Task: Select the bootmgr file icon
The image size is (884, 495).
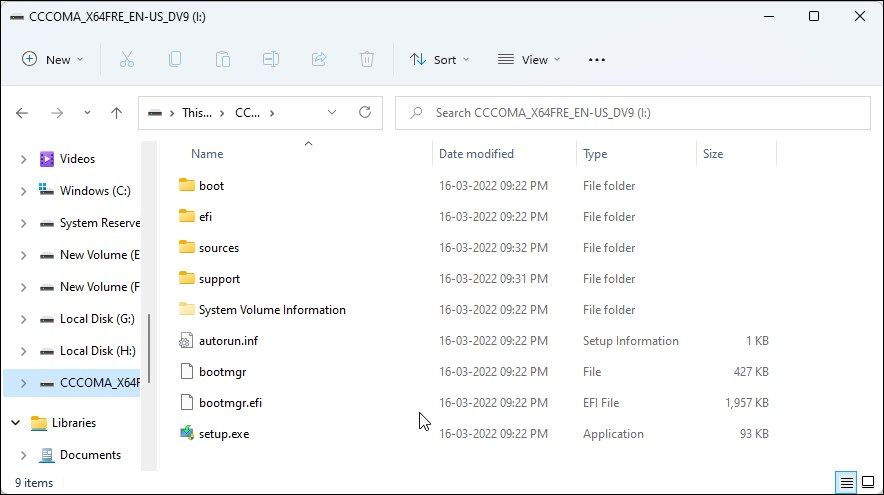Action: click(x=186, y=372)
